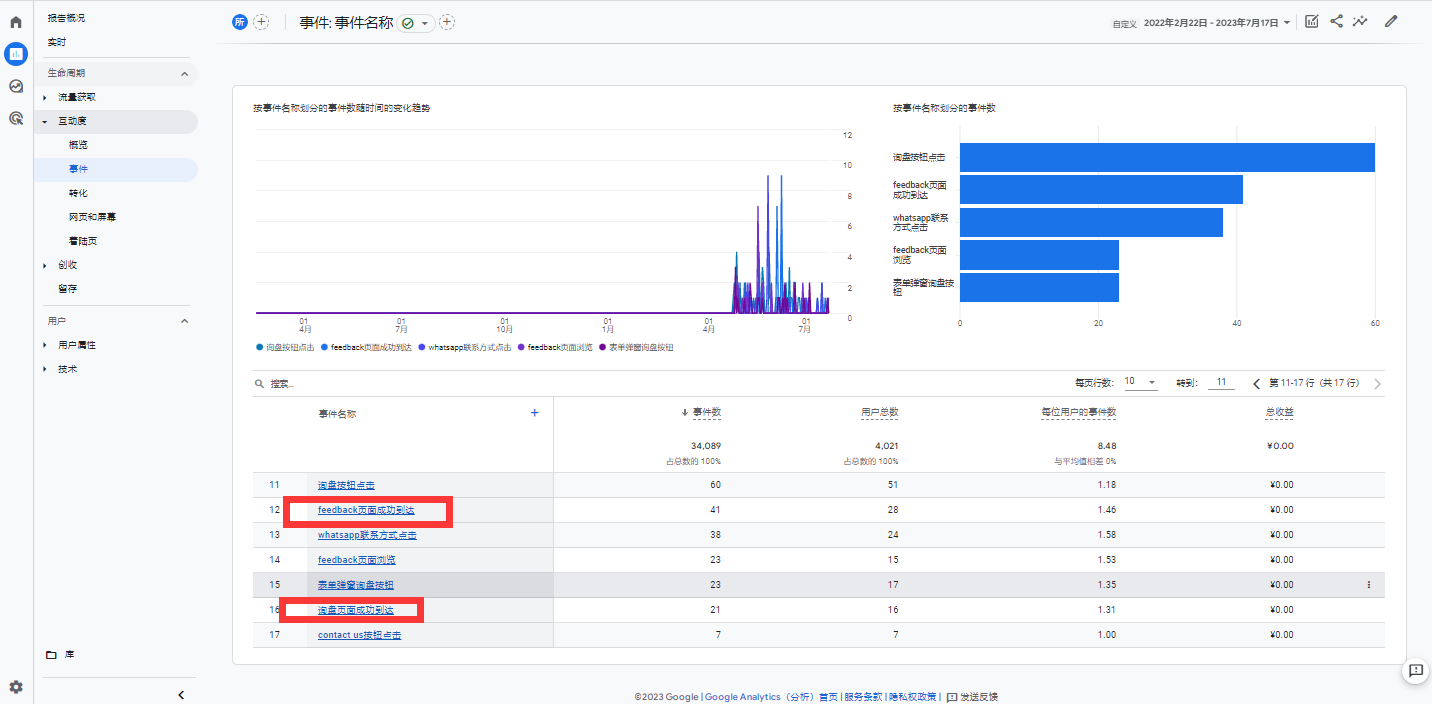Open the Advertising icon in left rail
Image resolution: width=1432 pixels, height=704 pixels.
[16, 118]
